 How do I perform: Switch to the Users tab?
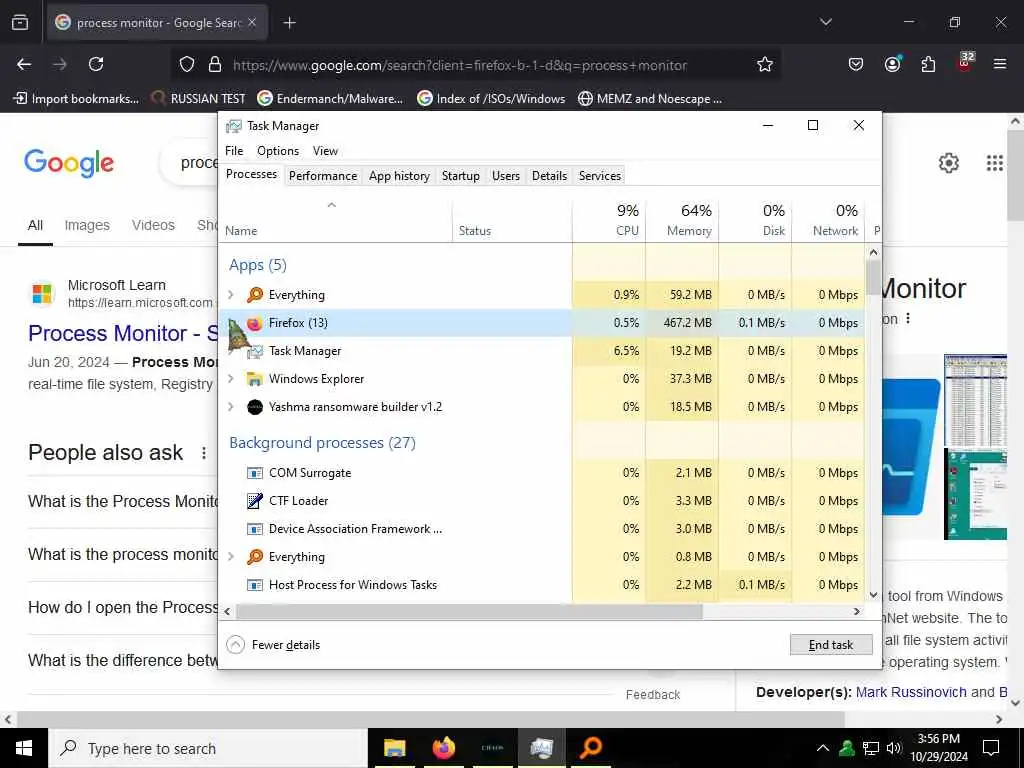[505, 176]
